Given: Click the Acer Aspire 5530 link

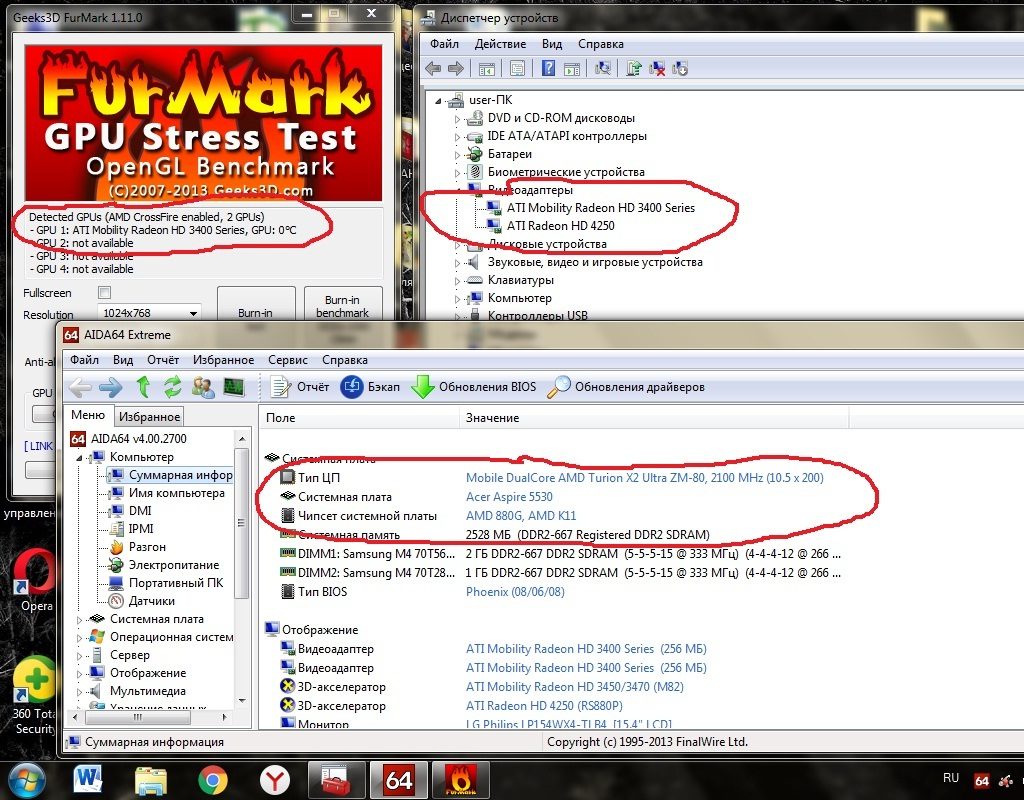Looking at the screenshot, I should click(511, 497).
